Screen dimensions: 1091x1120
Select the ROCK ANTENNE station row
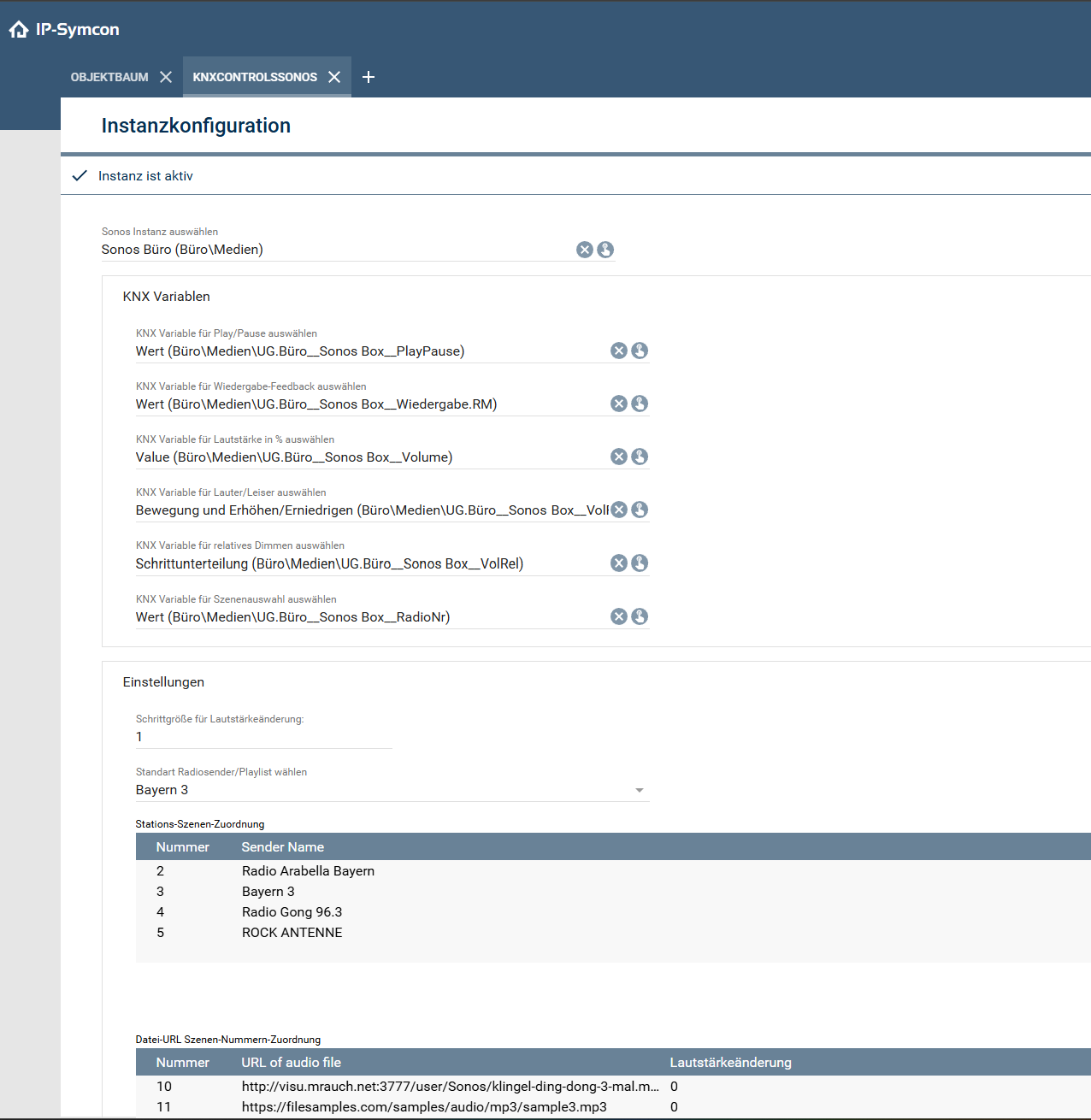[x=292, y=933]
